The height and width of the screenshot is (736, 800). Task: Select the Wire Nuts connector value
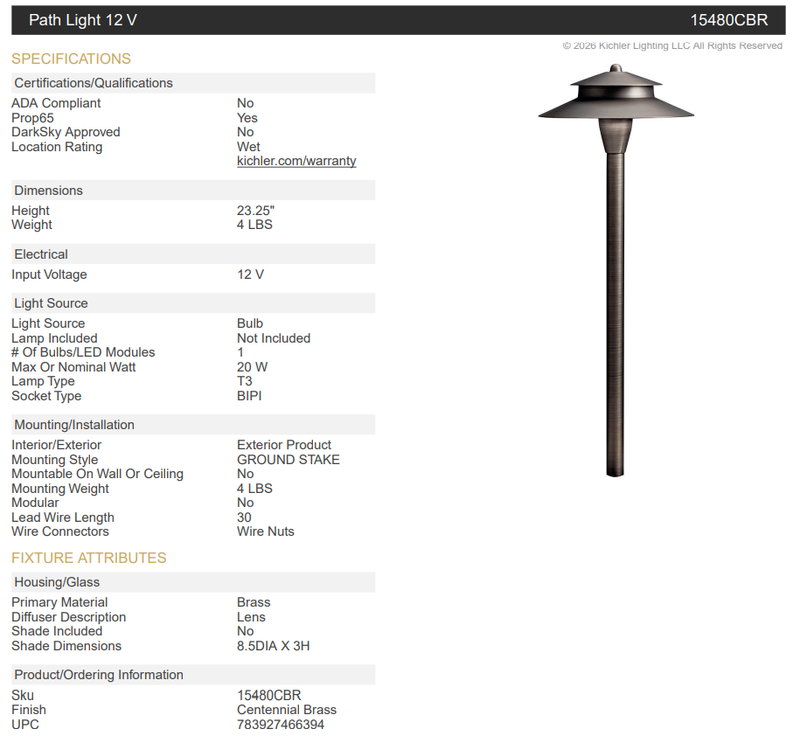(x=265, y=531)
